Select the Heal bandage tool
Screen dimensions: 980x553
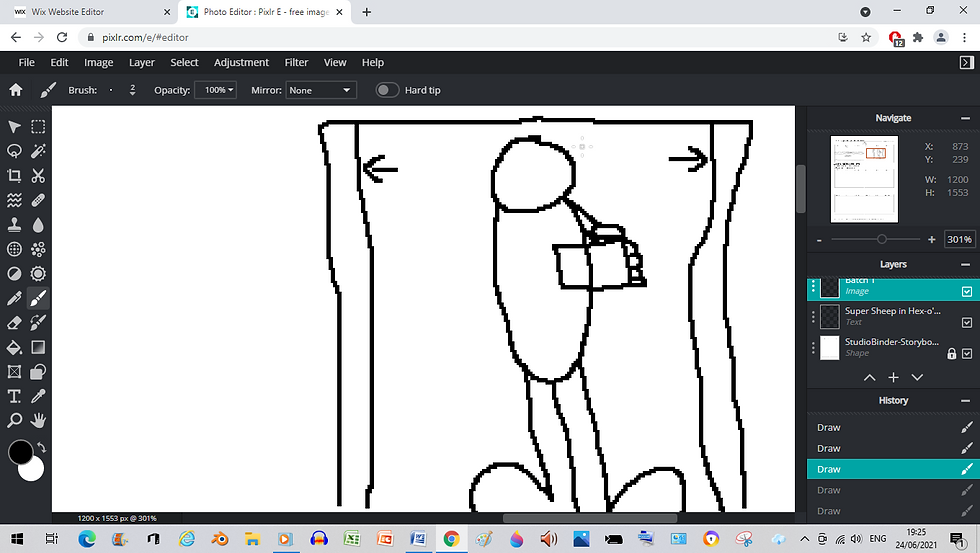click(x=38, y=200)
